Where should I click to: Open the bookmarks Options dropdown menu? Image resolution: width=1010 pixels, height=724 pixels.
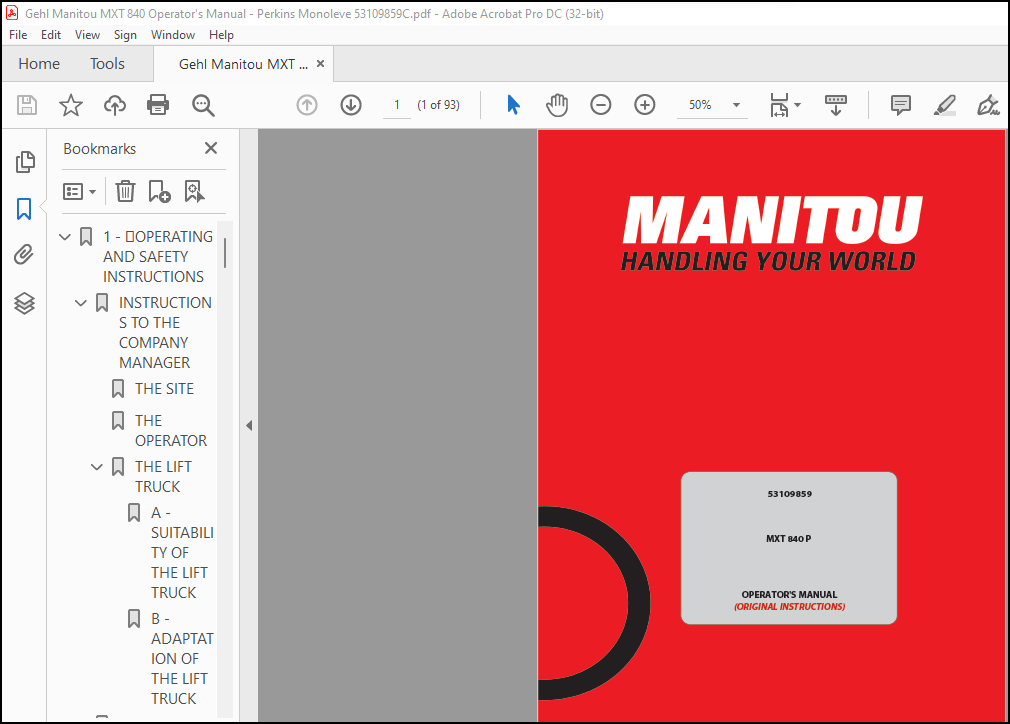coord(79,191)
